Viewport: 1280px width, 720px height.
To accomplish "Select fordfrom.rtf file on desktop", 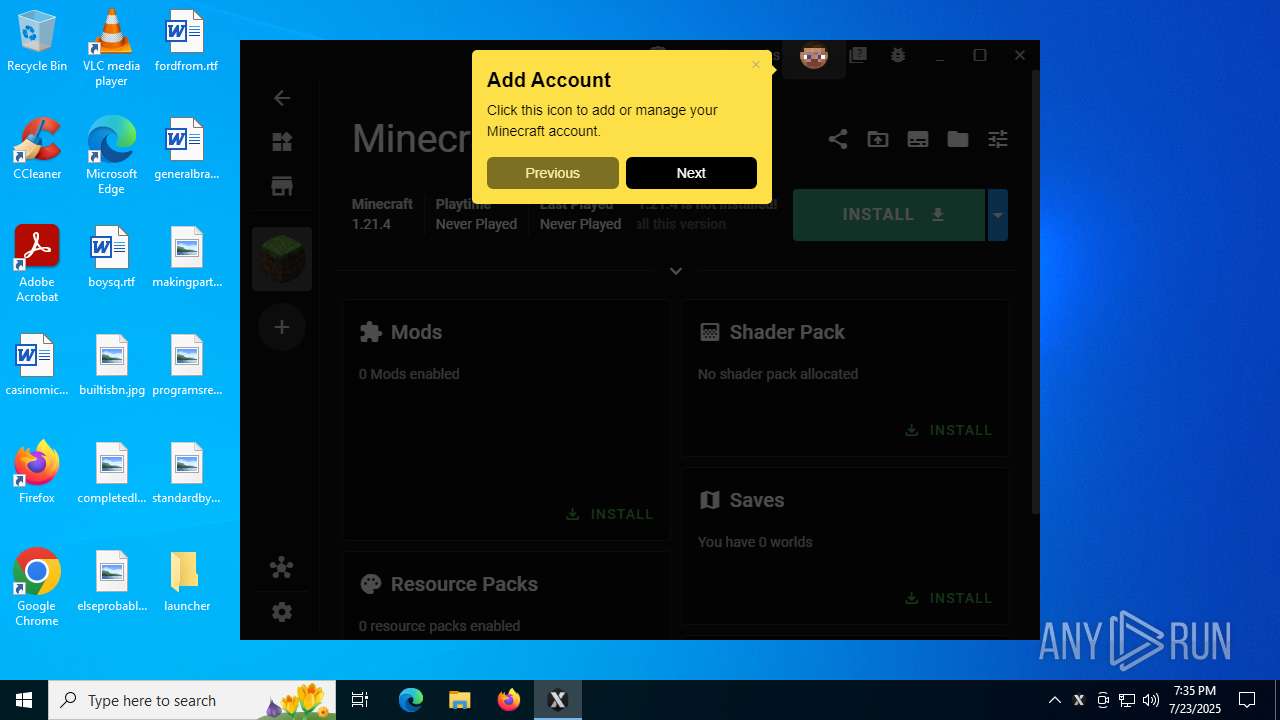I will click(186, 42).
